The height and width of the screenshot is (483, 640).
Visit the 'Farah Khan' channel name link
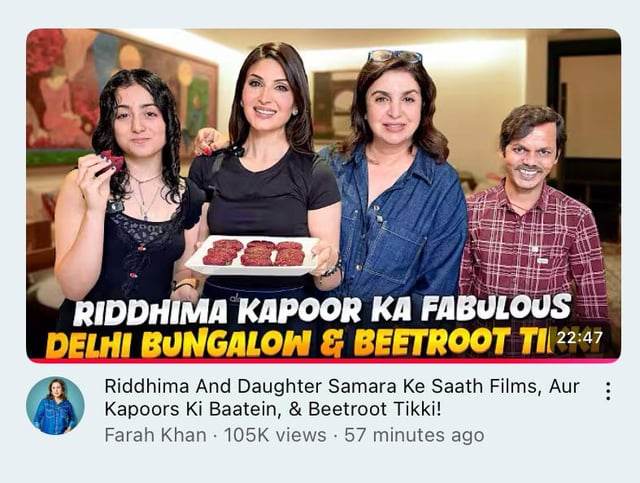156,435
